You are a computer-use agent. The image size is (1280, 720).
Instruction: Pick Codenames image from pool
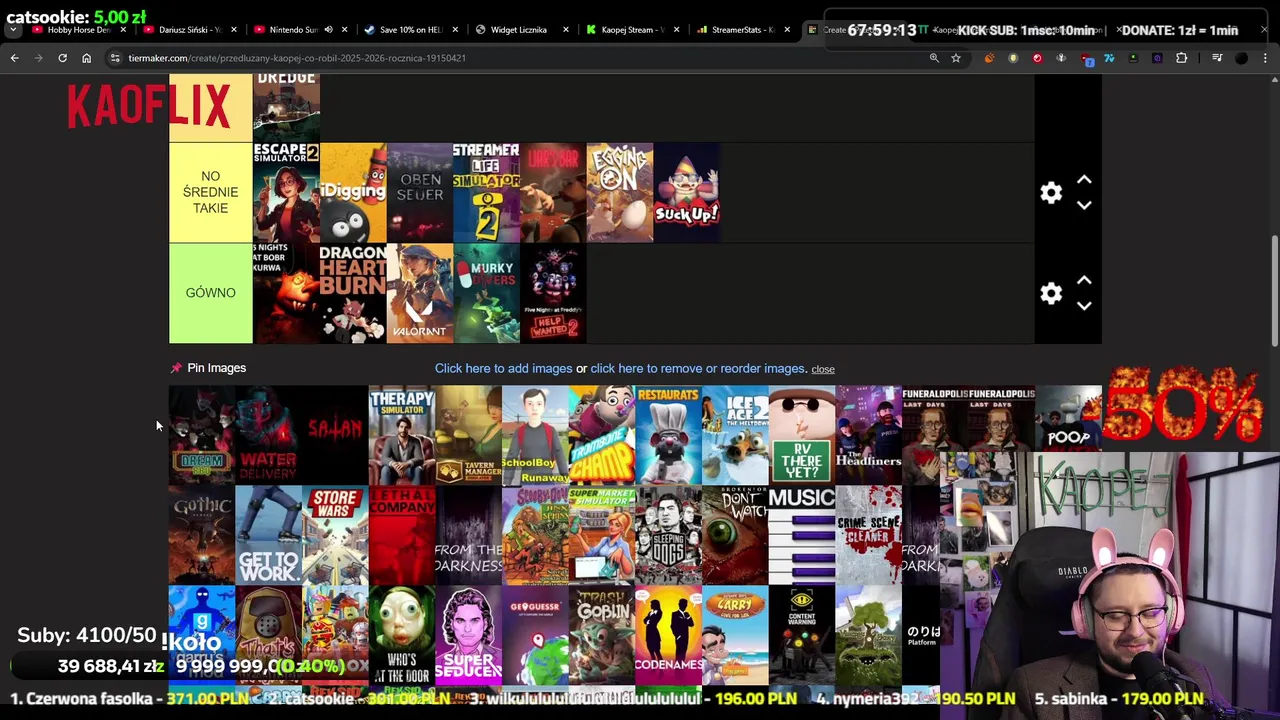click(668, 635)
